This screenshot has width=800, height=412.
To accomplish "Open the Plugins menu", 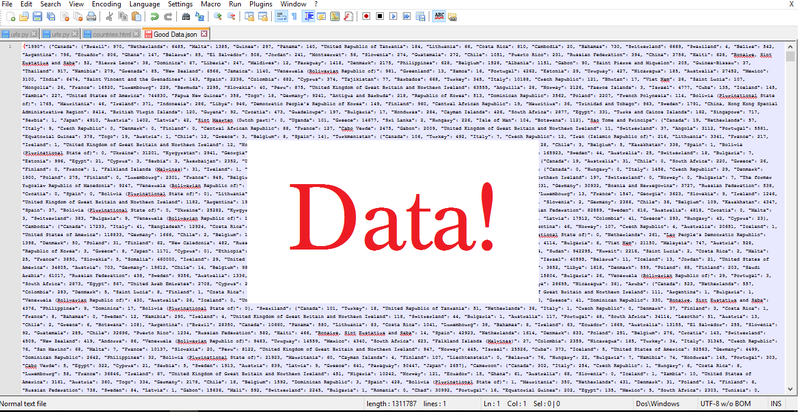I will [x=262, y=4].
